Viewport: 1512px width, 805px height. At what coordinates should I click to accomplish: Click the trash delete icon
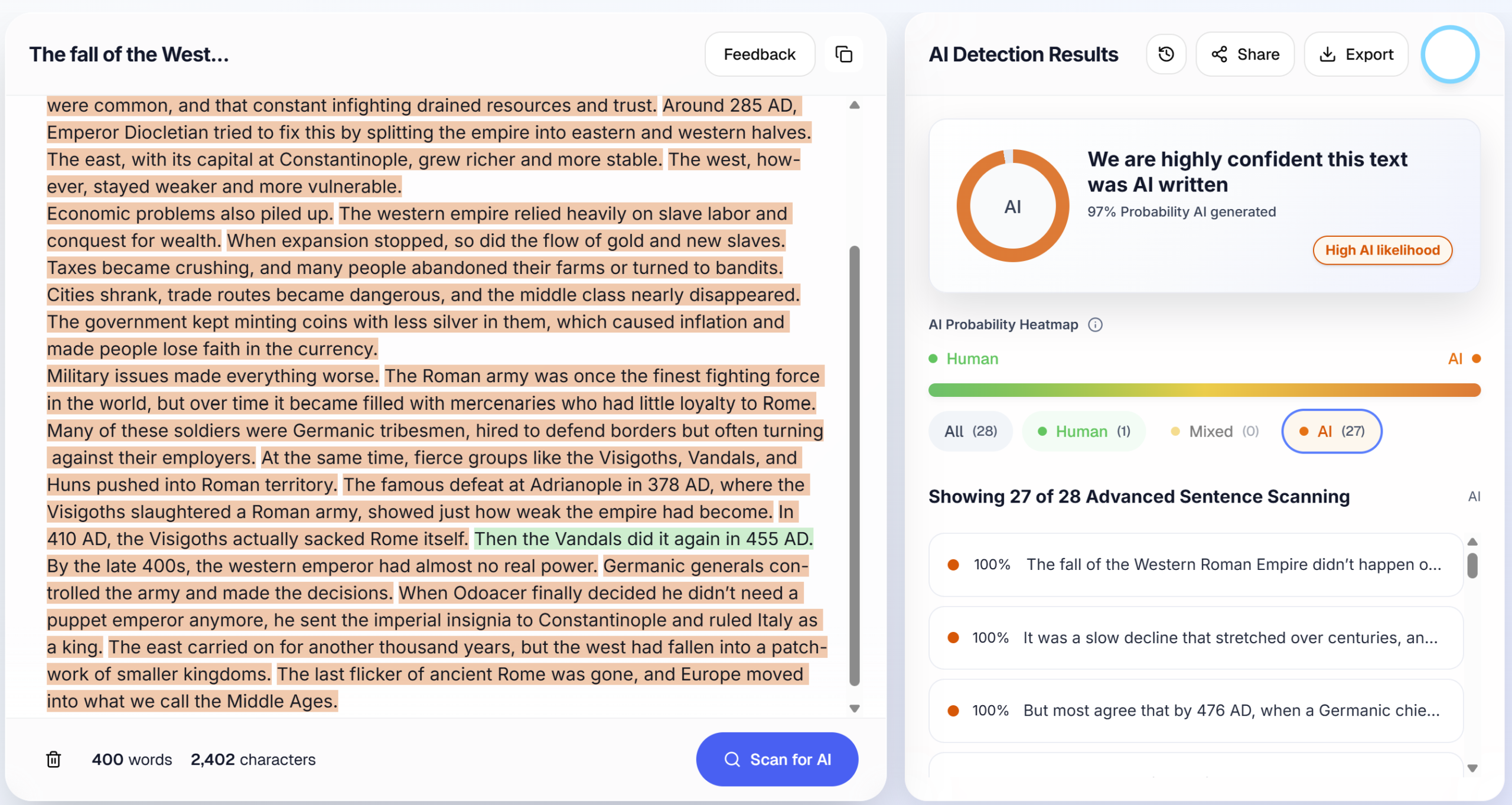tap(54, 760)
